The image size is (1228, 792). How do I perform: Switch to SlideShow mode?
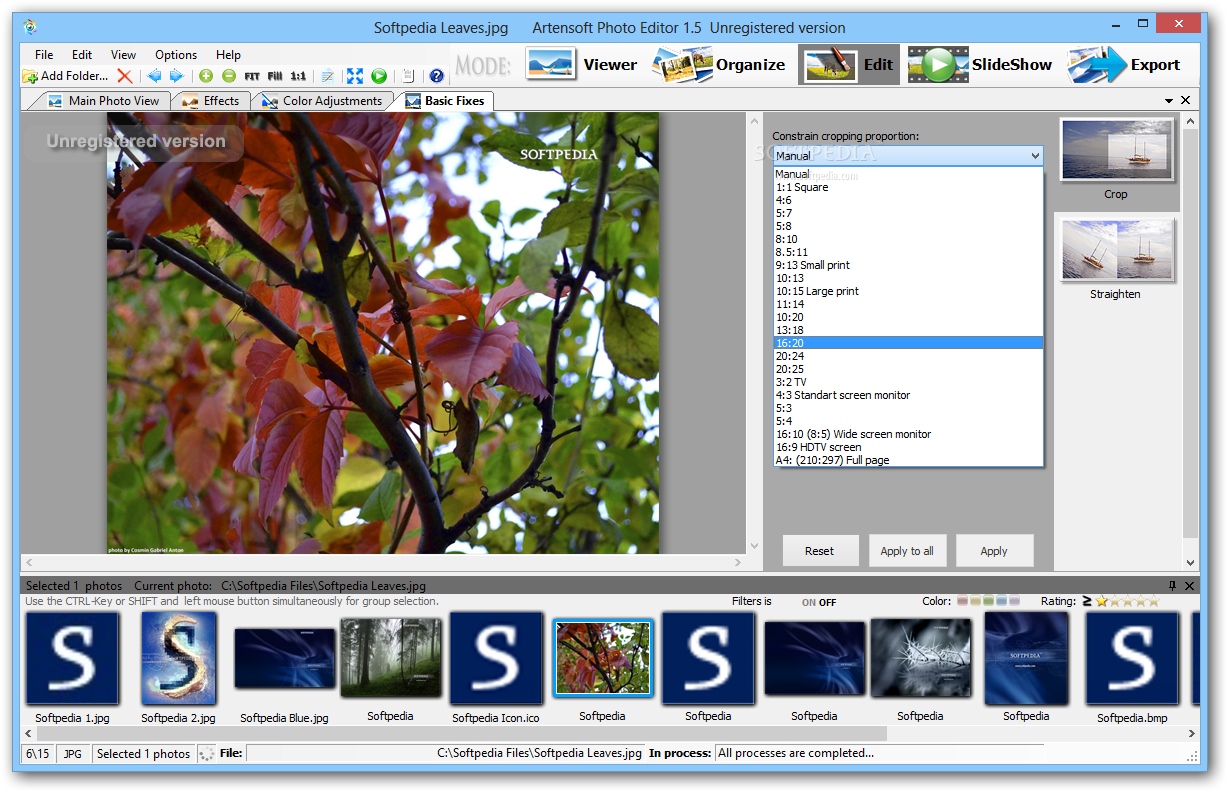pos(980,64)
